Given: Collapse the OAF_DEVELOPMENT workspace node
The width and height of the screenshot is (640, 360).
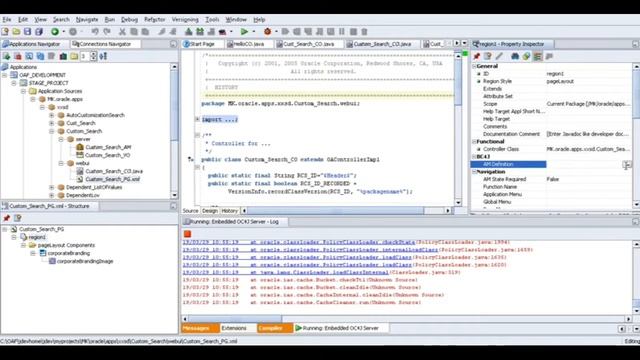Looking at the screenshot, I should (4, 75).
